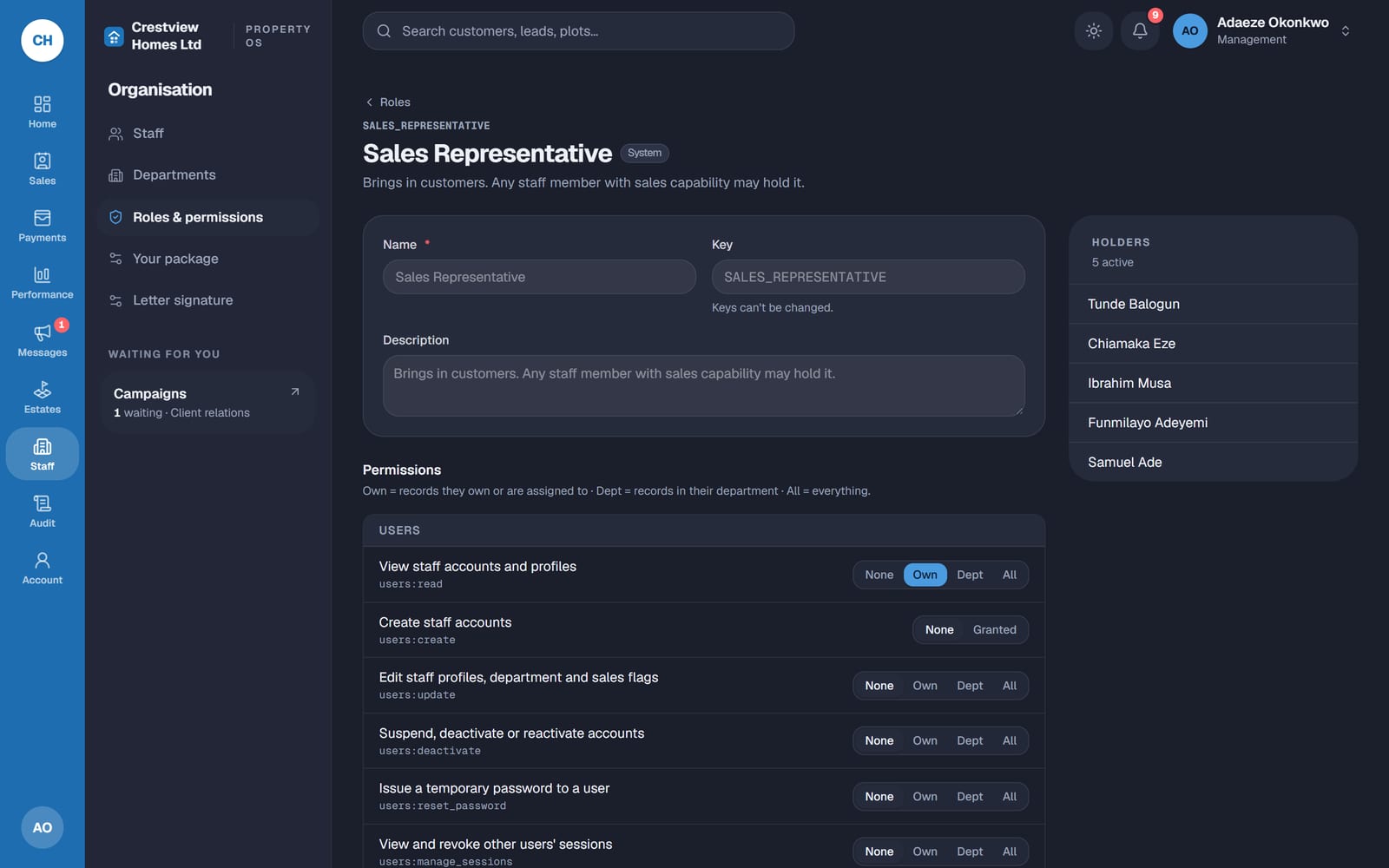Viewport: 1389px width, 868px height.
Task: Open Estates section icon
Action: pyautogui.click(x=42, y=398)
